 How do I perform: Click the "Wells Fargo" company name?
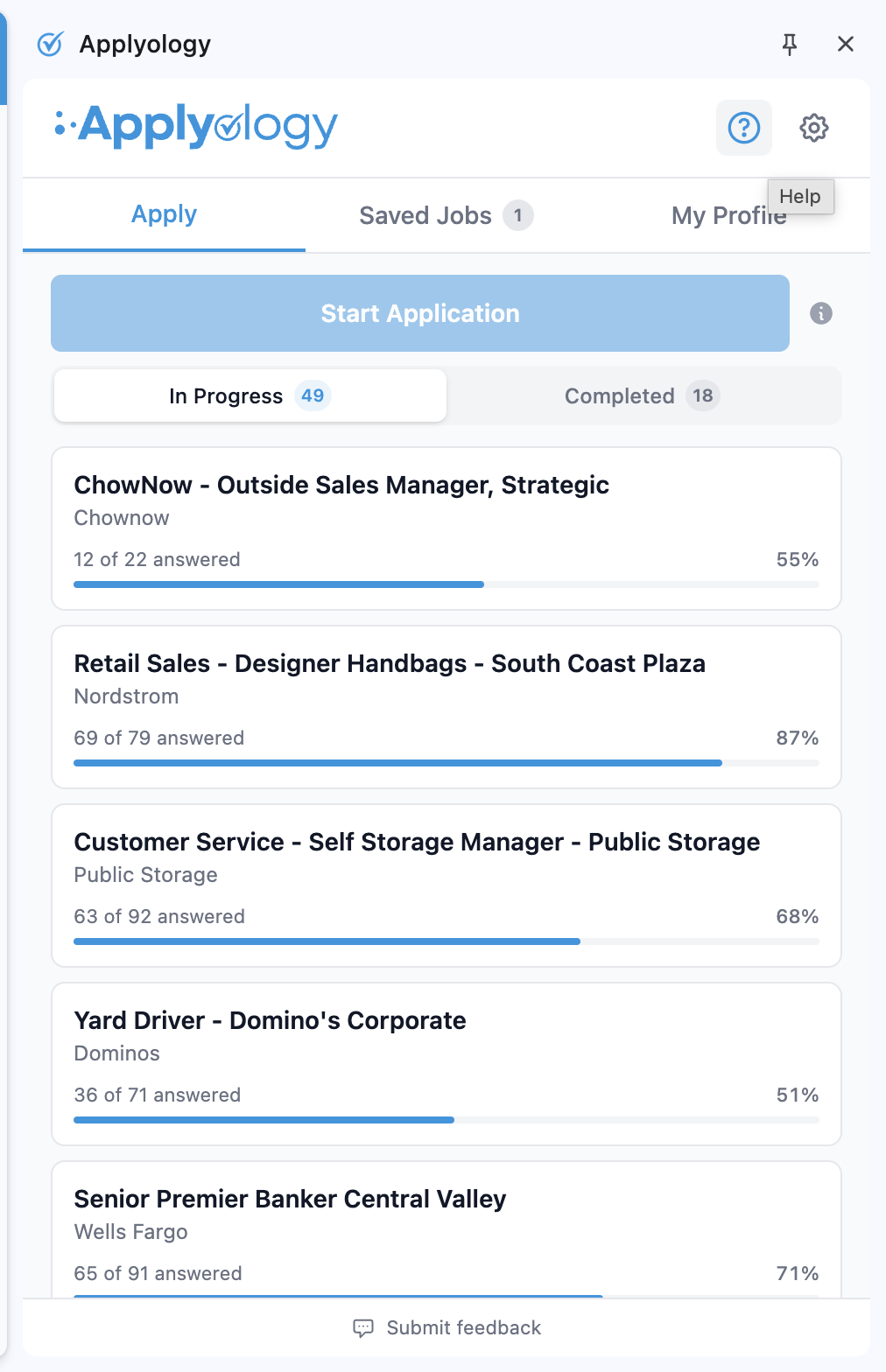click(131, 1232)
